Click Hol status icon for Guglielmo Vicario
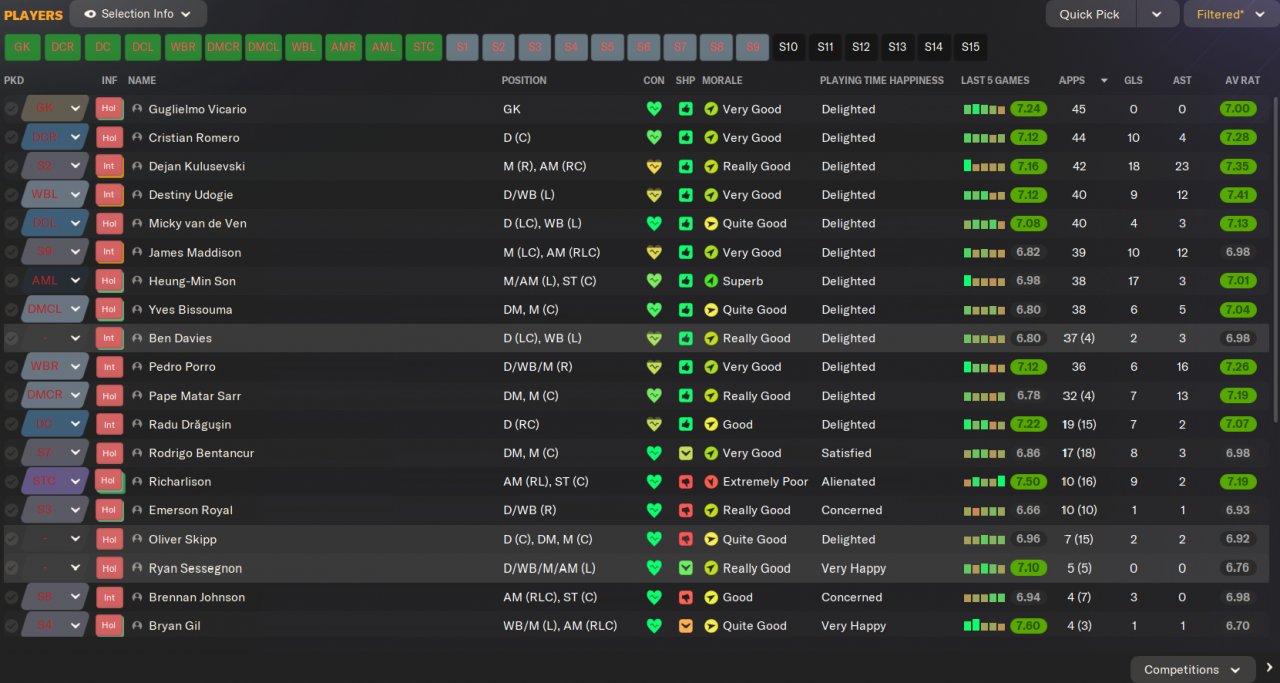 pos(109,109)
